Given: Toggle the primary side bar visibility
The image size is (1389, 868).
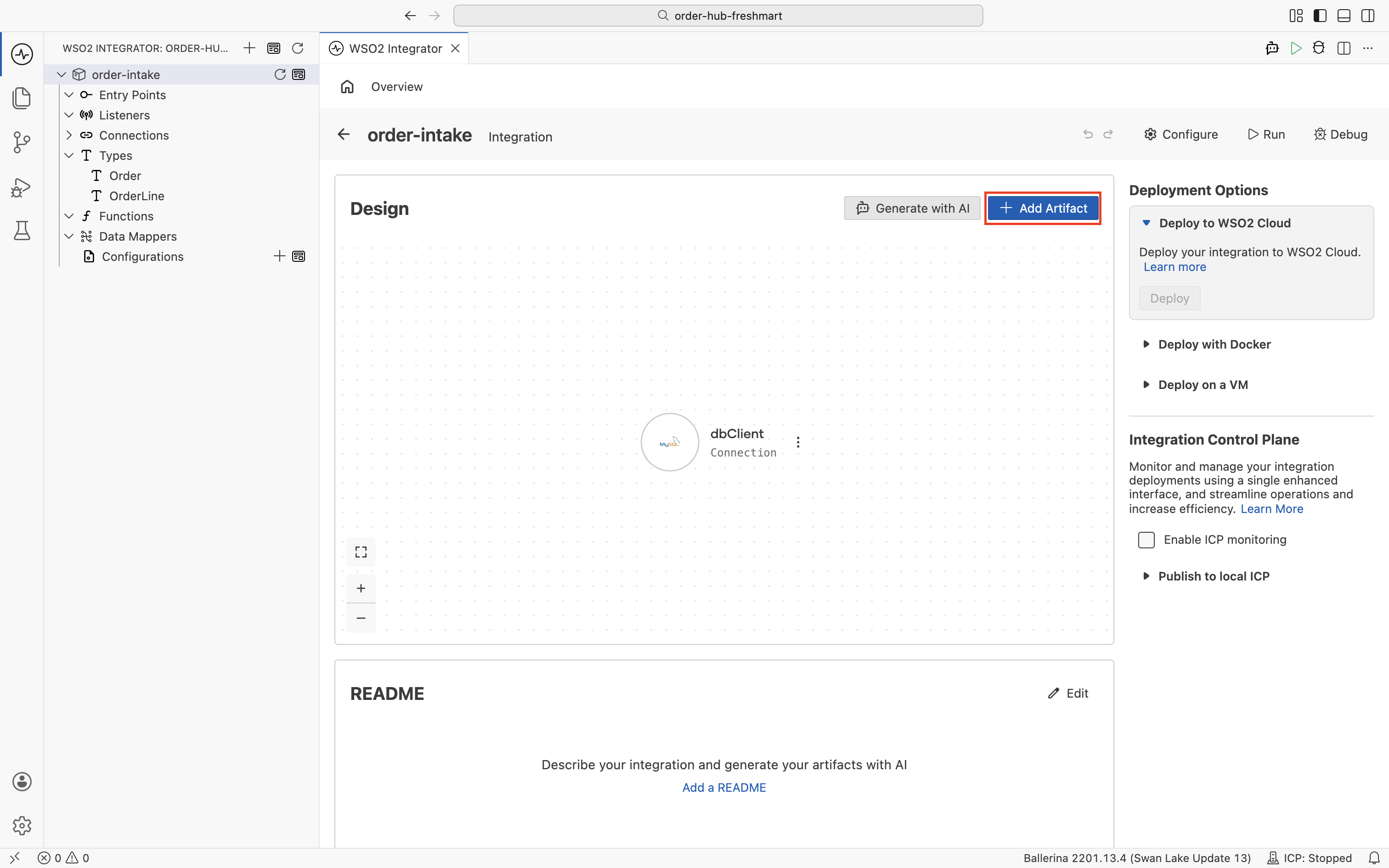Looking at the screenshot, I should [x=1320, y=16].
